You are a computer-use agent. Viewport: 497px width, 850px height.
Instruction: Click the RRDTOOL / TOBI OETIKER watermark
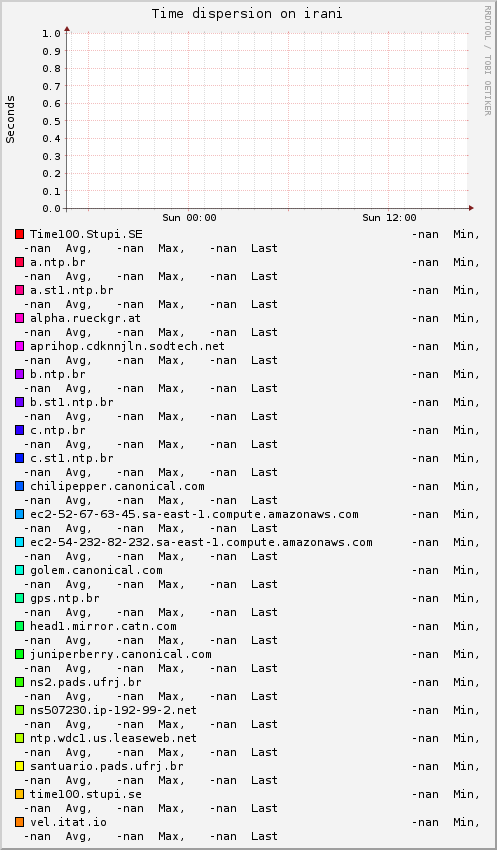click(487, 60)
